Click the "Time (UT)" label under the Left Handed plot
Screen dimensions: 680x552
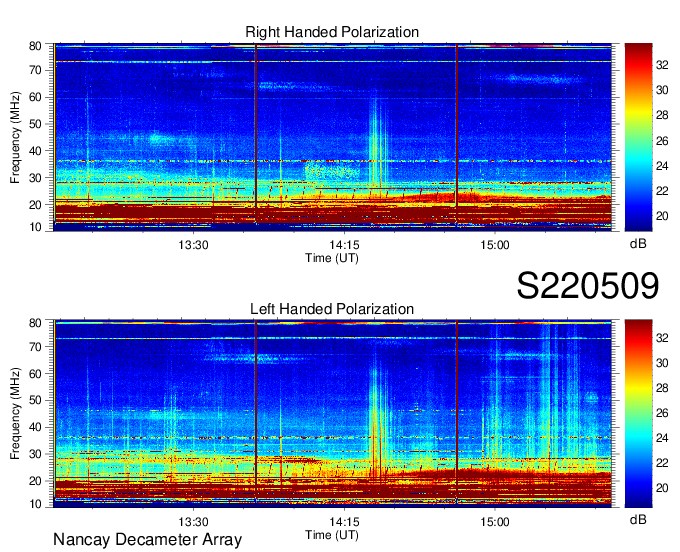(x=332, y=535)
